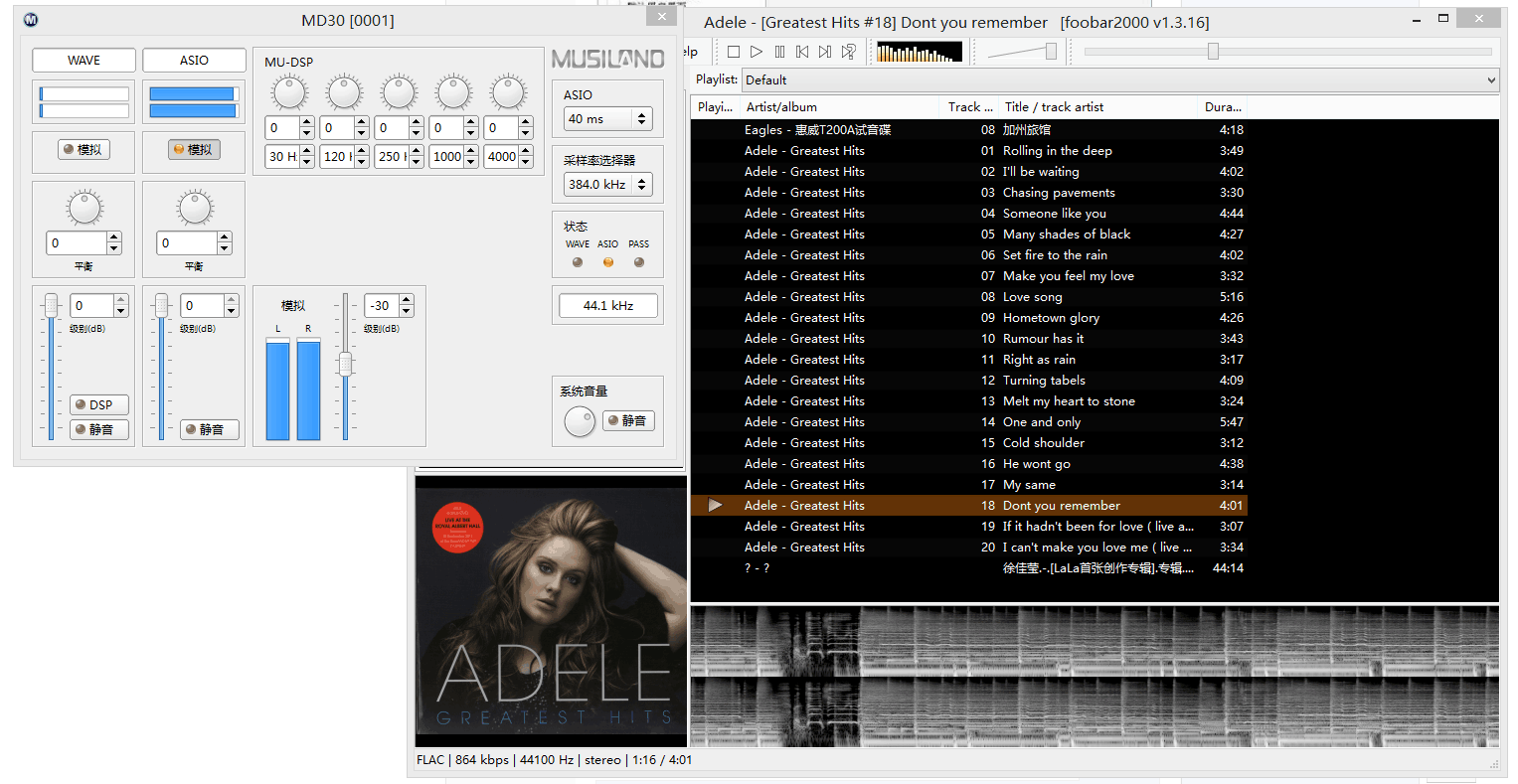Skip to the previous track
The image size is (1518, 784).
point(802,52)
